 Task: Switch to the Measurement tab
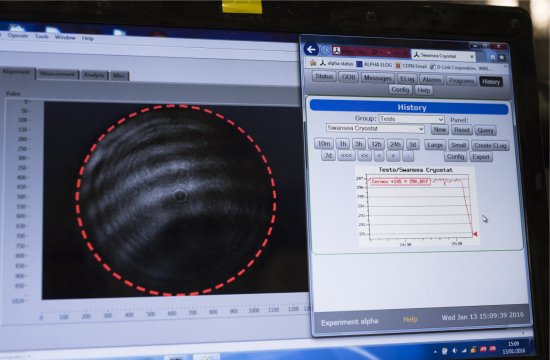click(57, 74)
